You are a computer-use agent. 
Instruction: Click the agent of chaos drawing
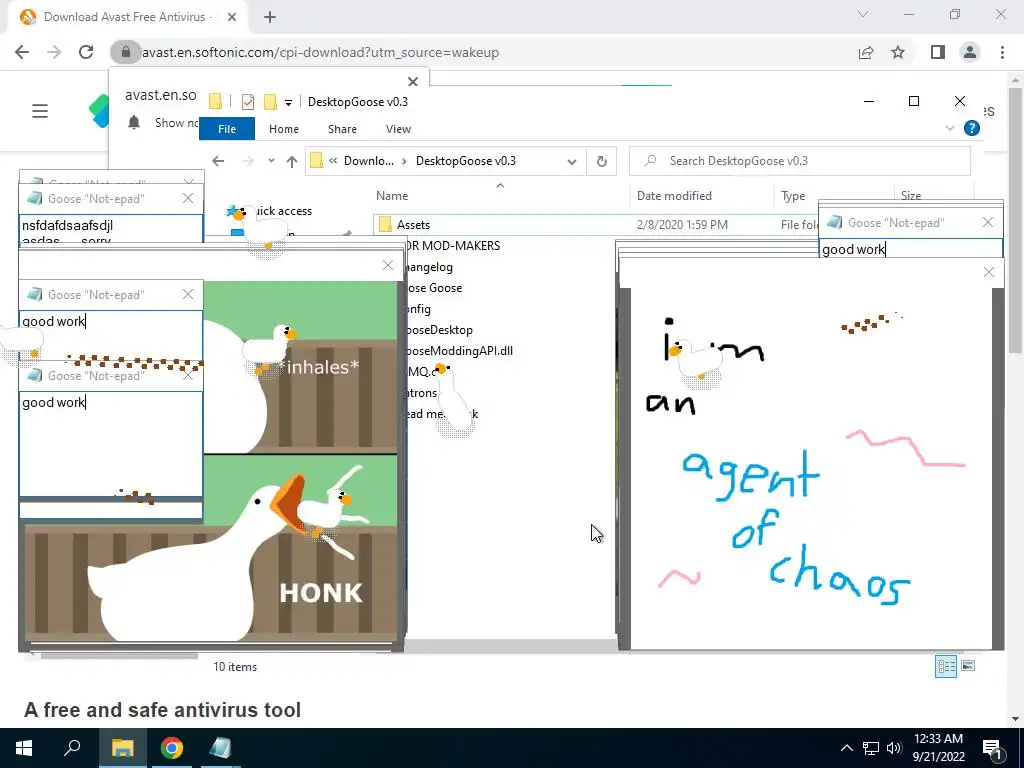812,469
